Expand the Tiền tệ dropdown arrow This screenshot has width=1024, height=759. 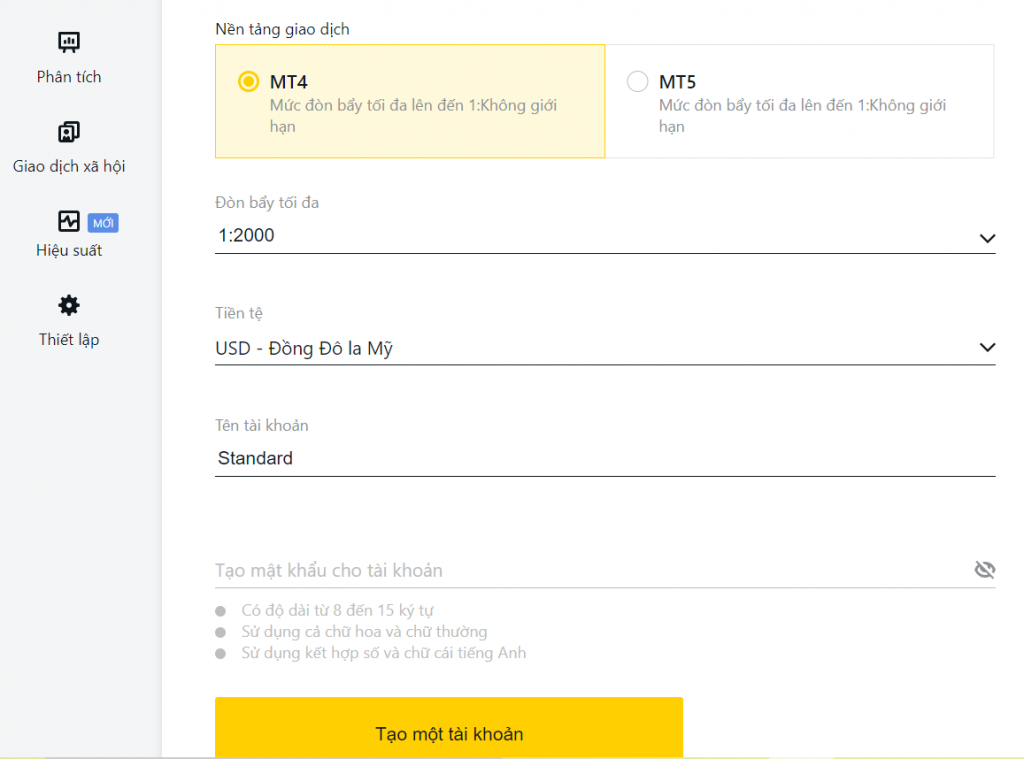pyautogui.click(x=986, y=348)
